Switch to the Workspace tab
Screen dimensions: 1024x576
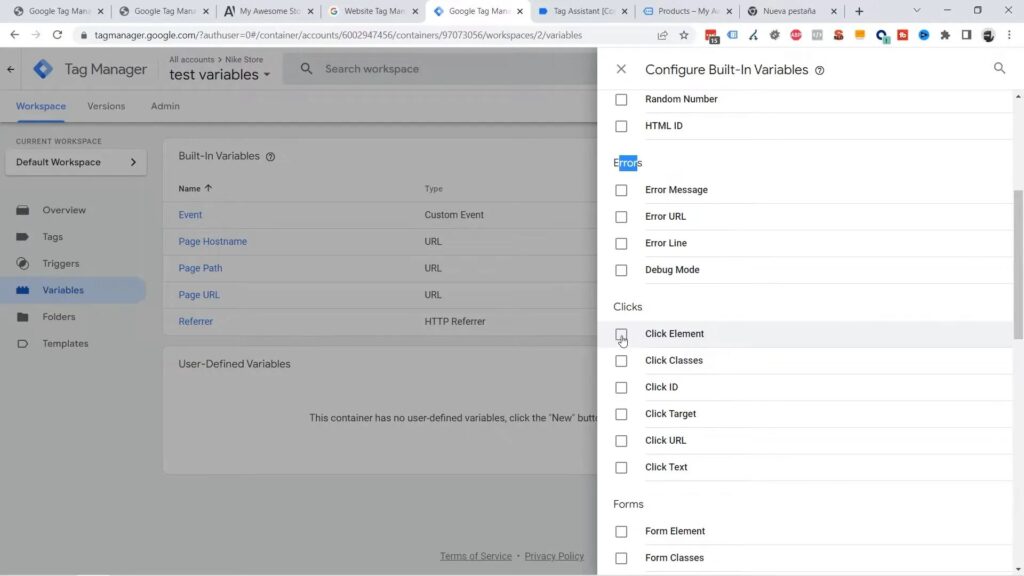coord(40,106)
